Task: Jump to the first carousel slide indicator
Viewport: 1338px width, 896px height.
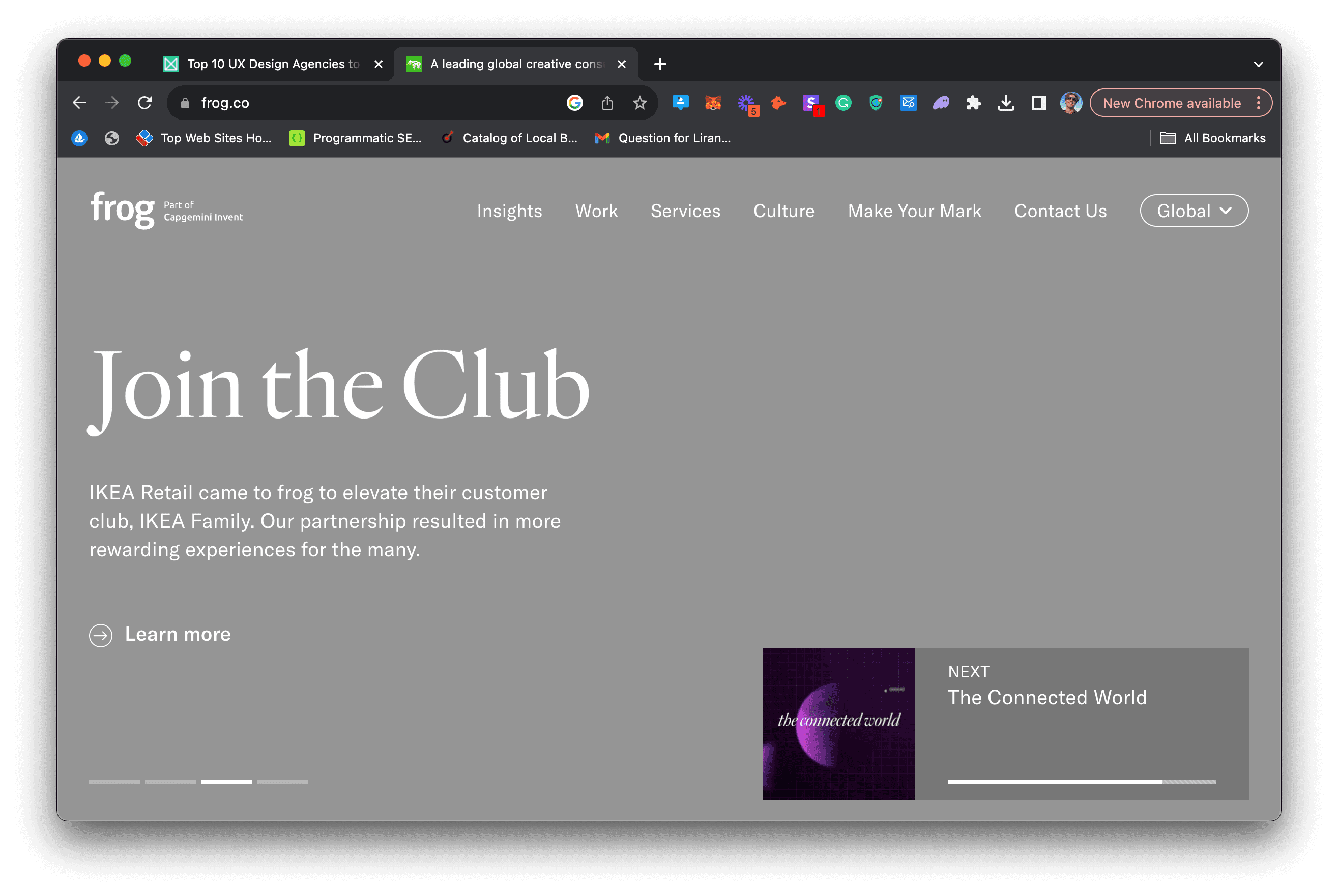Action: click(x=114, y=782)
